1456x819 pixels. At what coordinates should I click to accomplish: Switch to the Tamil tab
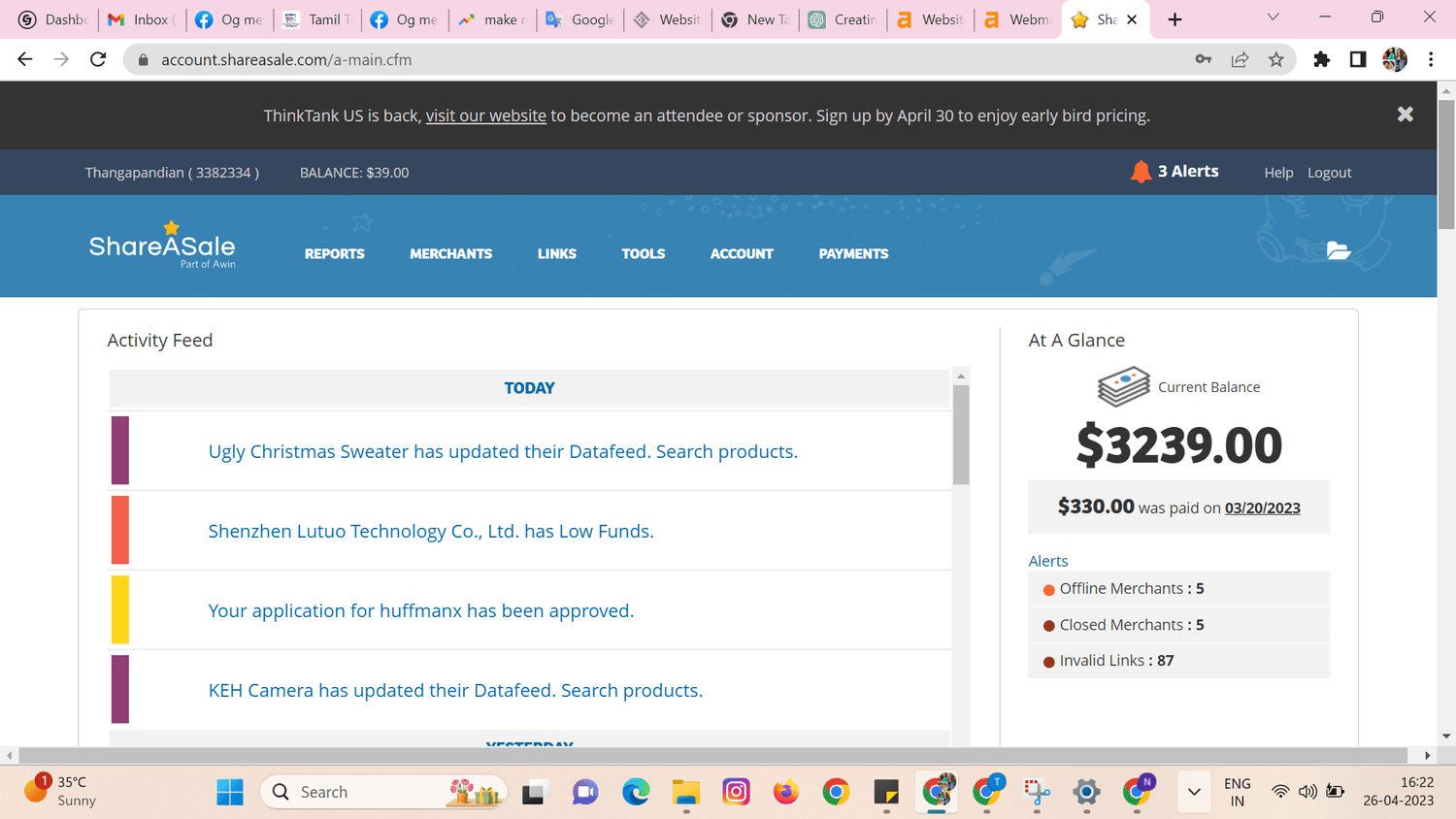pos(317,19)
